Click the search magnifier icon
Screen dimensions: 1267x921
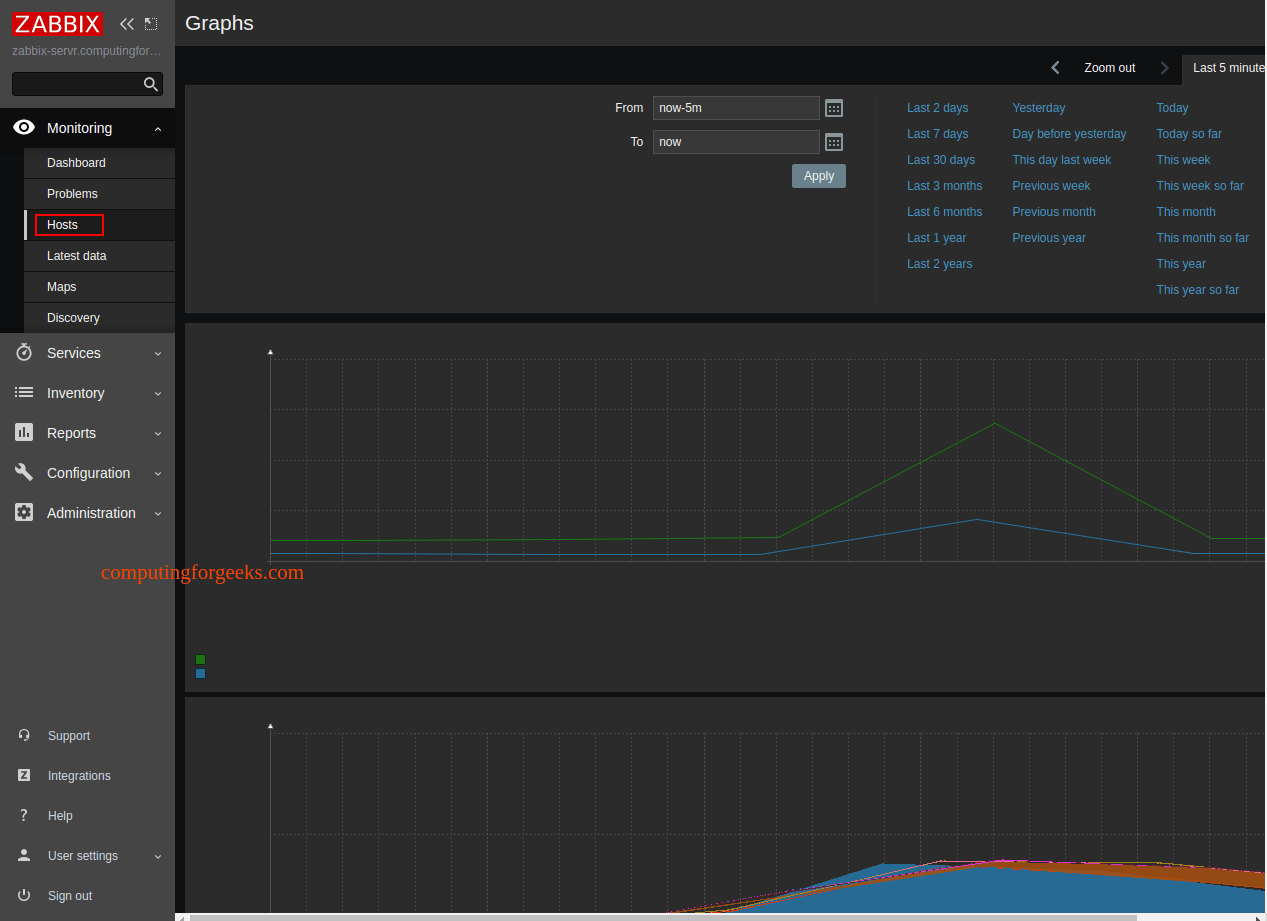[151, 84]
